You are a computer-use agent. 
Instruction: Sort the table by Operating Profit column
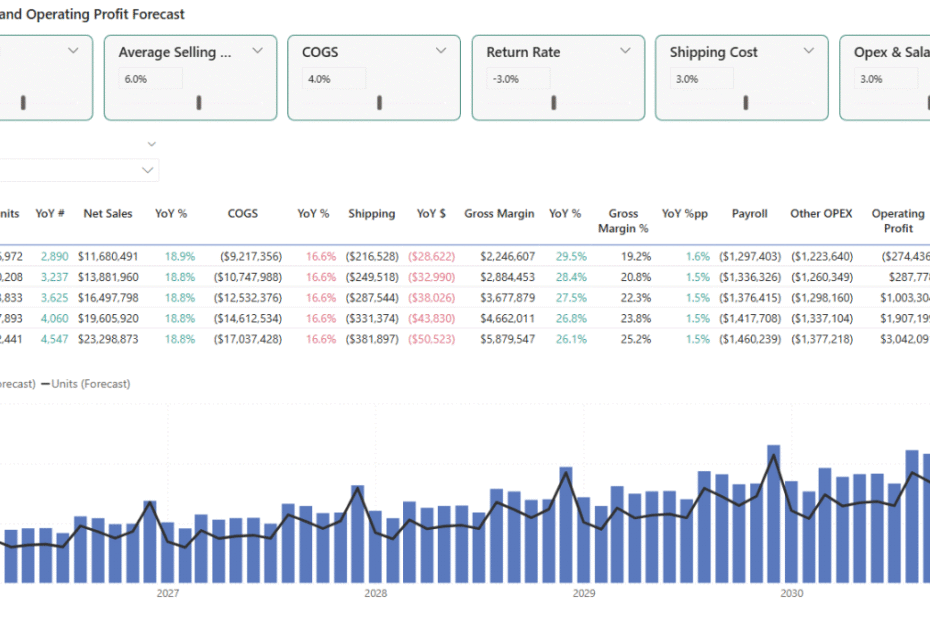(x=897, y=220)
